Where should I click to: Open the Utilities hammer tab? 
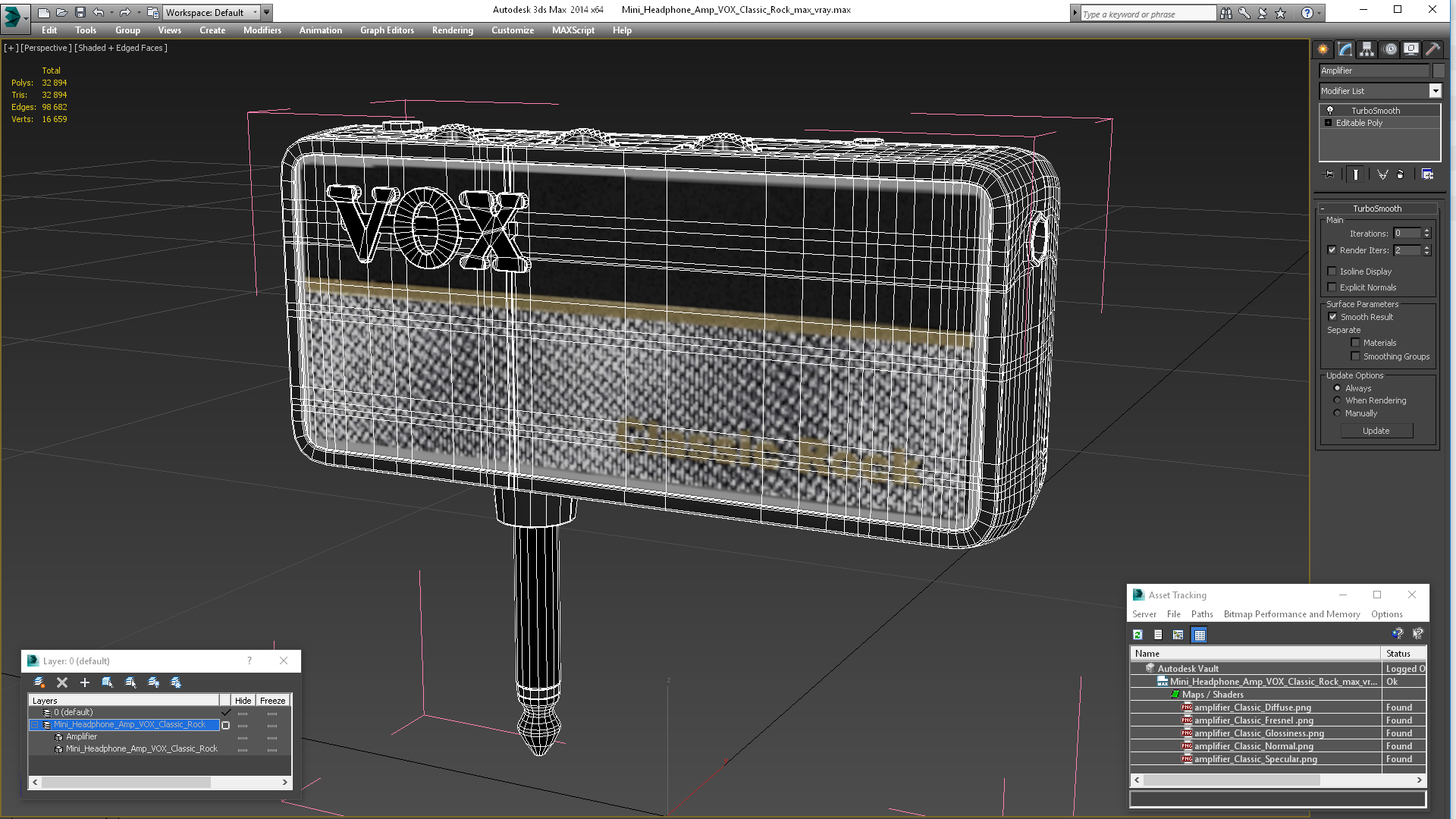coord(1432,49)
